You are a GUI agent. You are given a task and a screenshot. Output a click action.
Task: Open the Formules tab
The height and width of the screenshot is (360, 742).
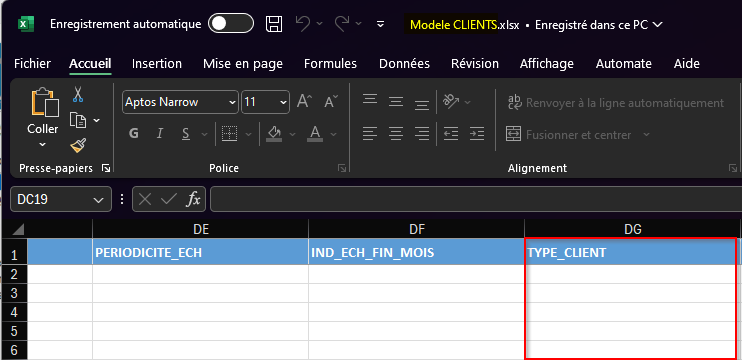point(330,63)
